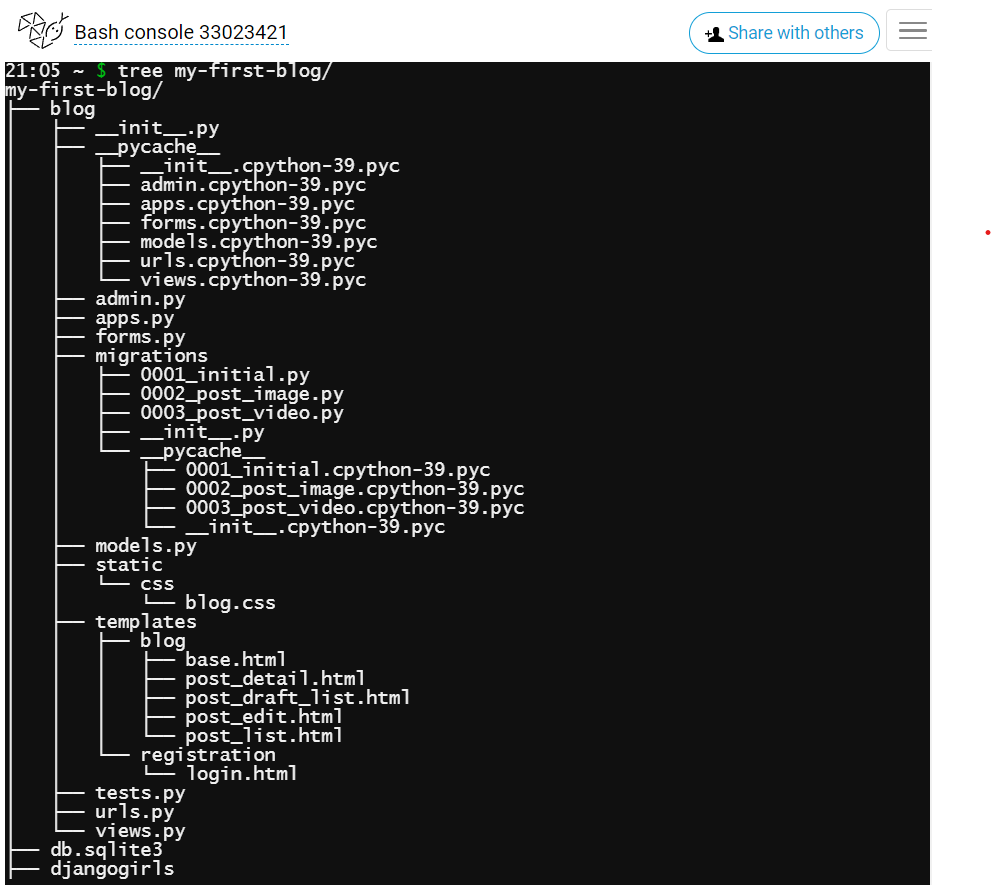Image resolution: width=991 pixels, height=885 pixels.
Task: Click the tree my-first-blog/ command text
Action: pos(224,71)
